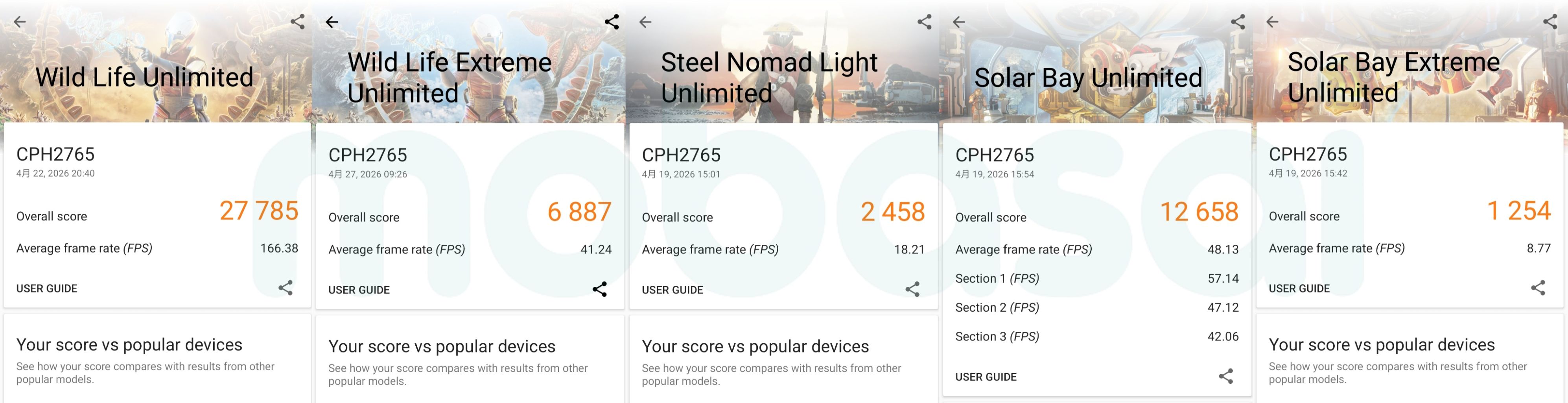Image resolution: width=1568 pixels, height=403 pixels.
Task: Open USER GUIDE for Solar Bay Unlimited
Action: [986, 377]
